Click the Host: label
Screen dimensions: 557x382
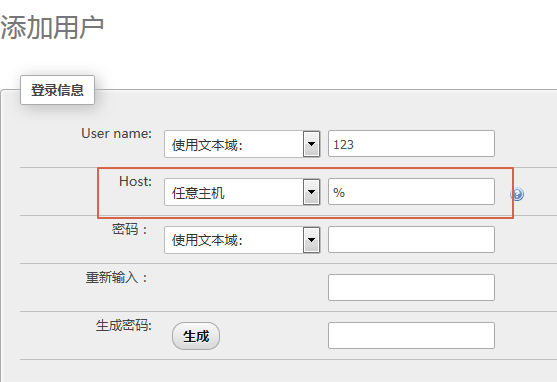(135, 181)
